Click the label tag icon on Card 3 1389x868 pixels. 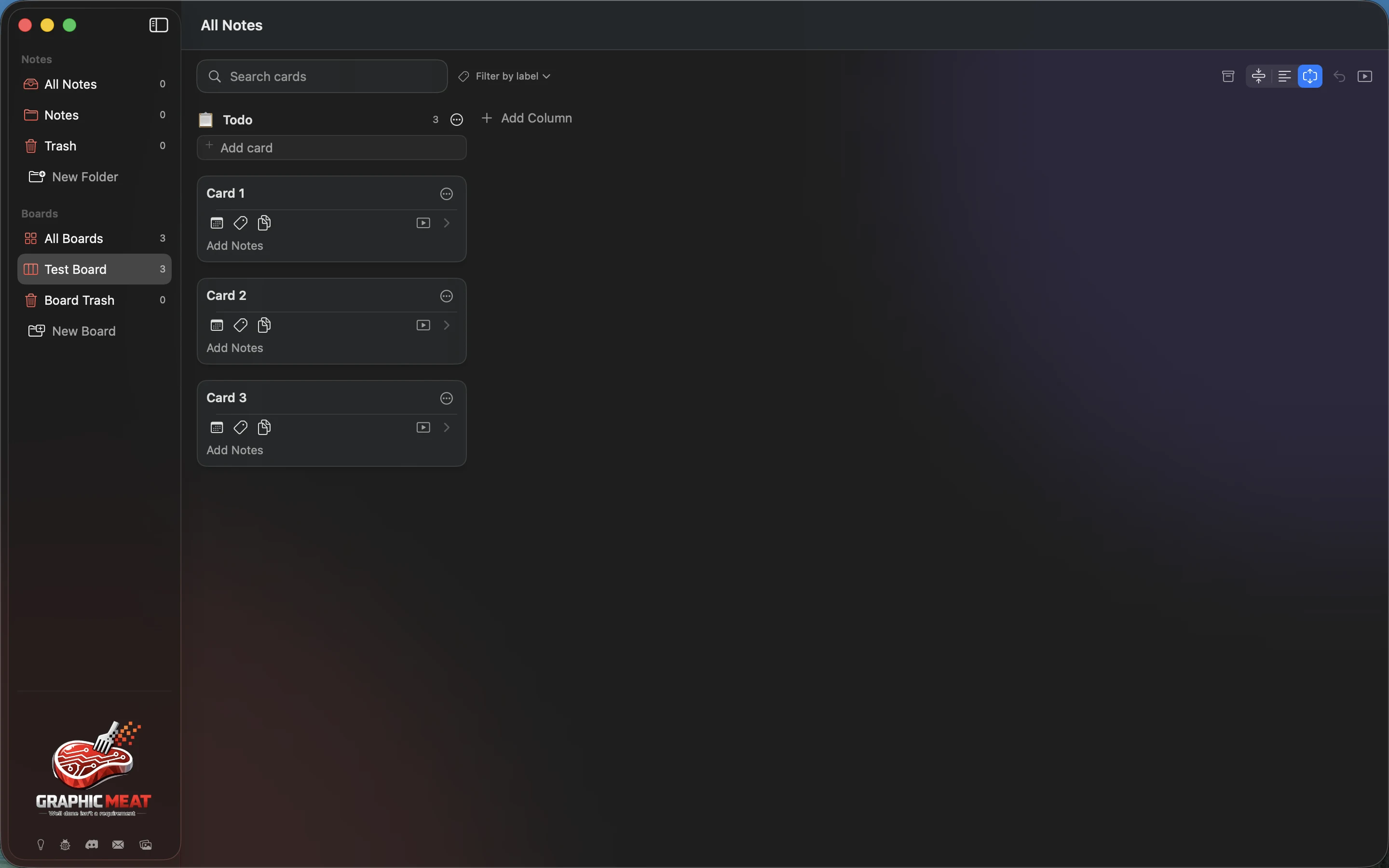pos(241,428)
